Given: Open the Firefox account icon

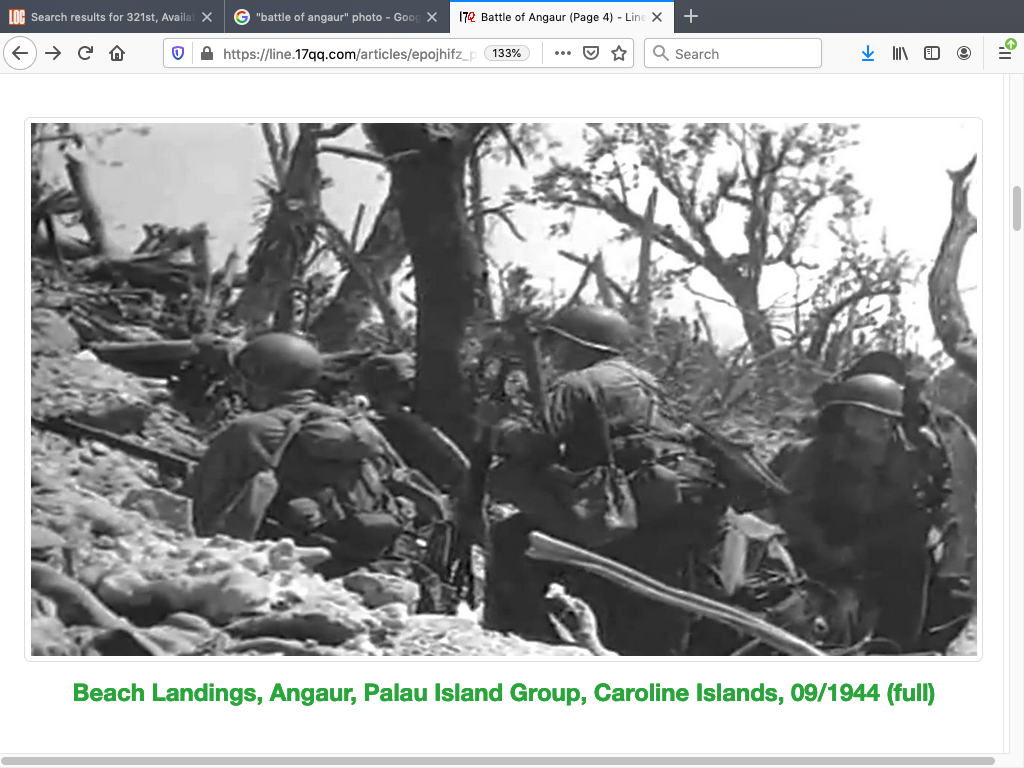Looking at the screenshot, I should click(964, 54).
